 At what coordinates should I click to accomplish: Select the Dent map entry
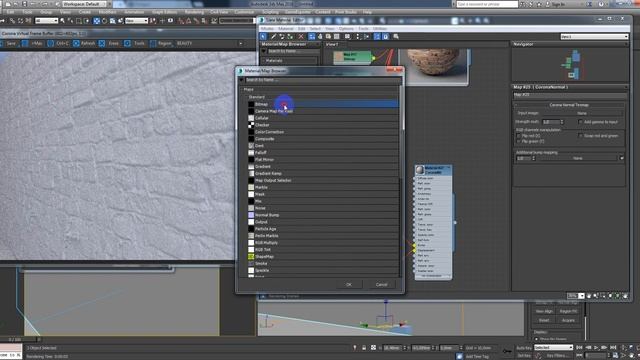coord(322,146)
